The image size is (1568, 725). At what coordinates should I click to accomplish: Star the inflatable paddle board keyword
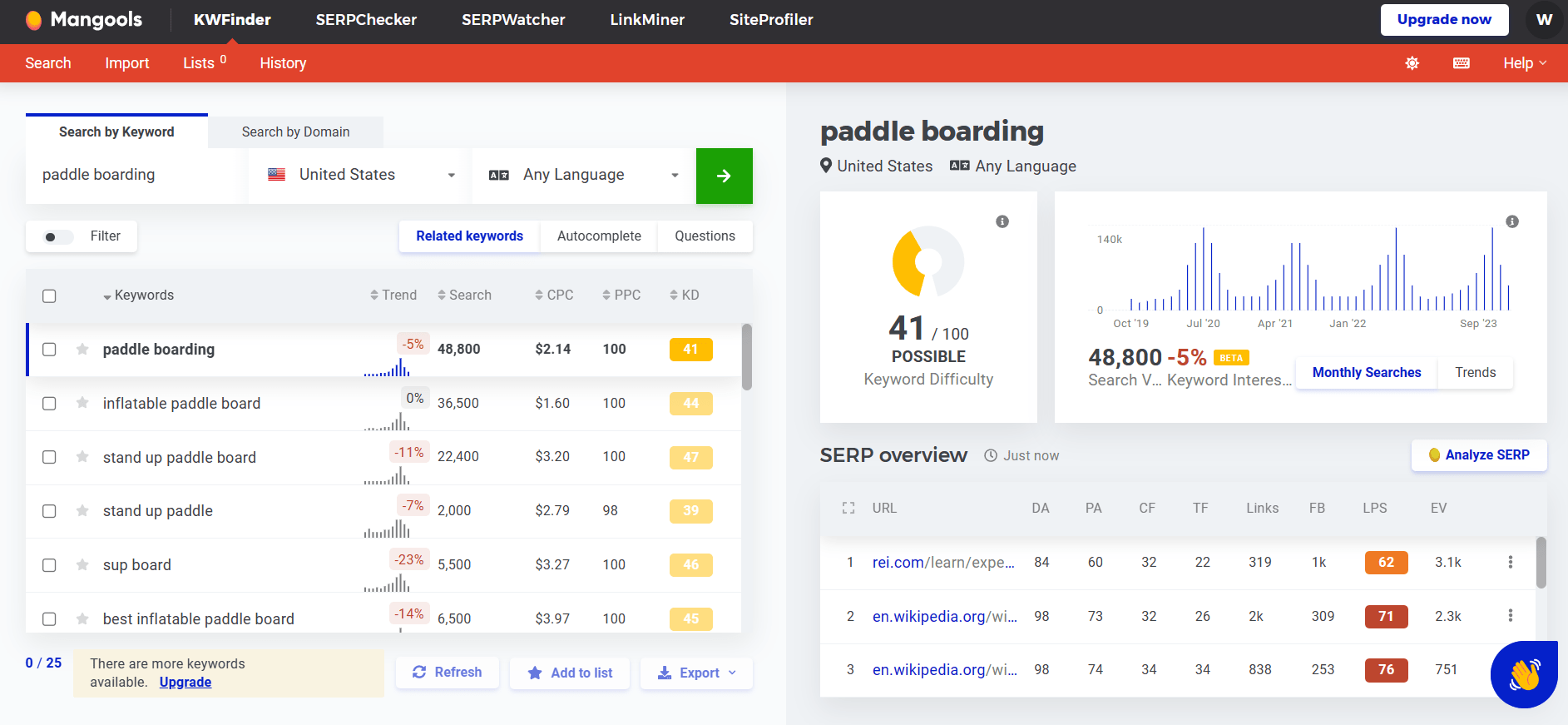82,403
